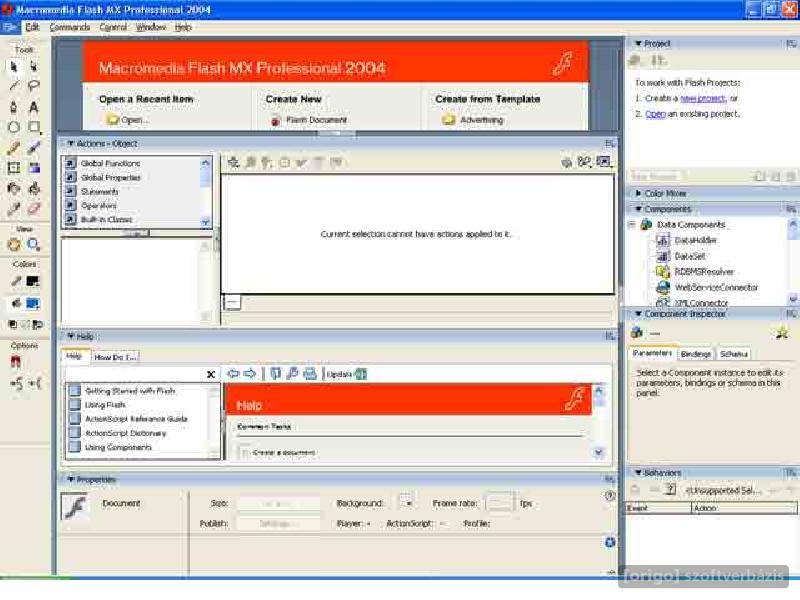
Task: Click the stroke color swatch
Action: coord(33,281)
